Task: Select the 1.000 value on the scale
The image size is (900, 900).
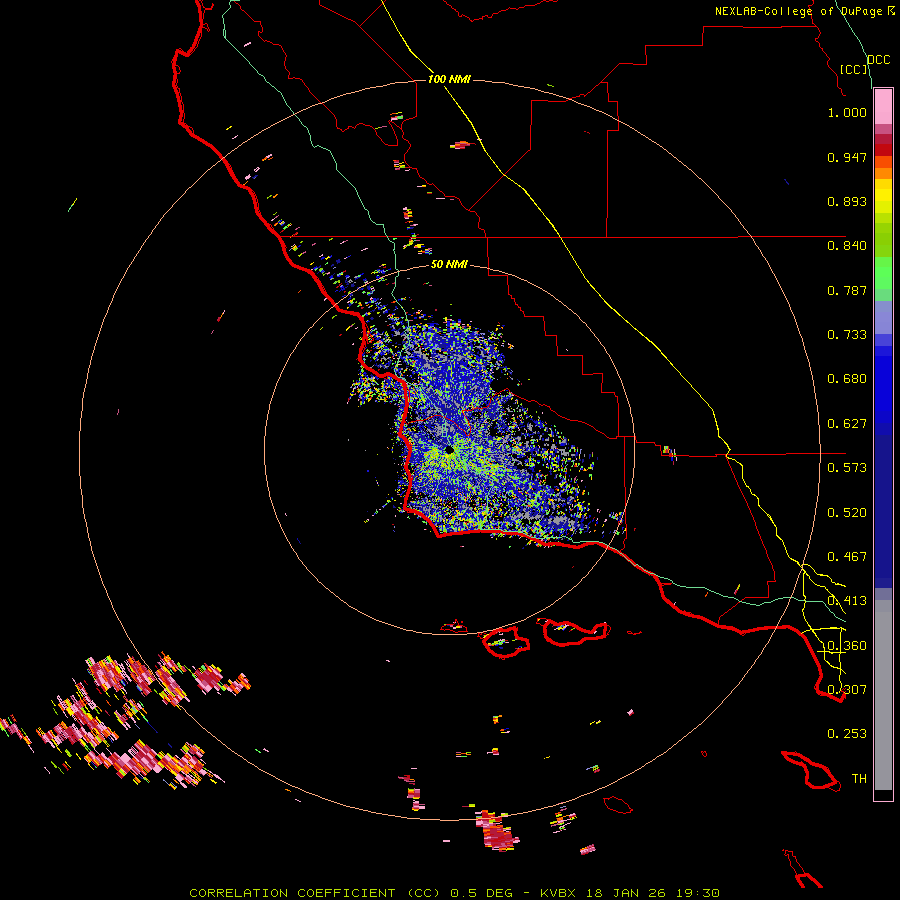Action: click(847, 112)
